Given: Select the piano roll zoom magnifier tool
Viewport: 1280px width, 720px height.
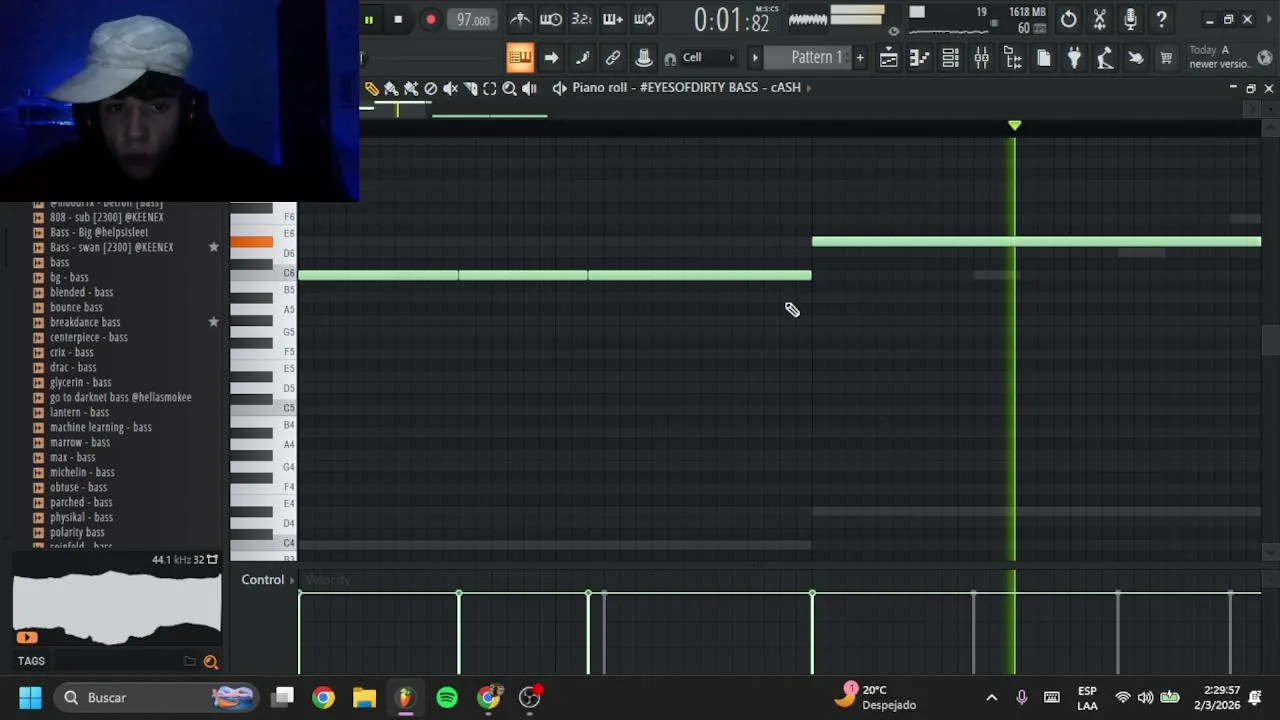Looking at the screenshot, I should click(509, 88).
